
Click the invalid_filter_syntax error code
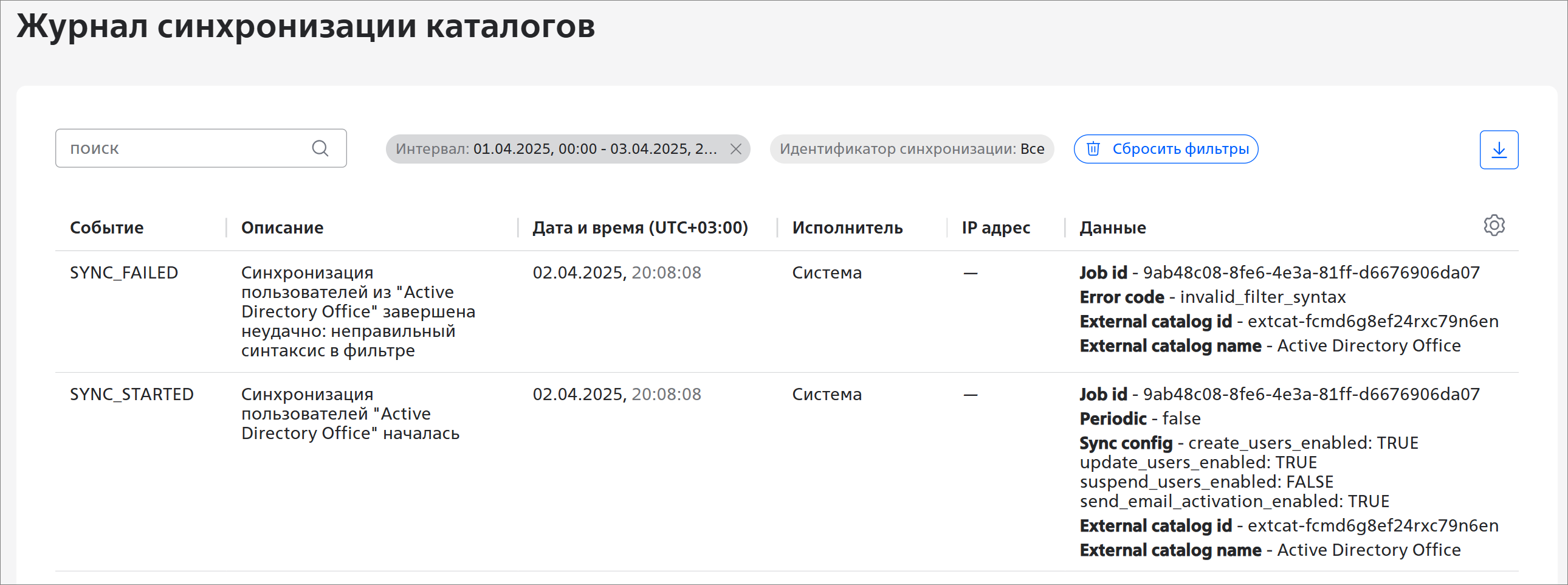click(1262, 297)
